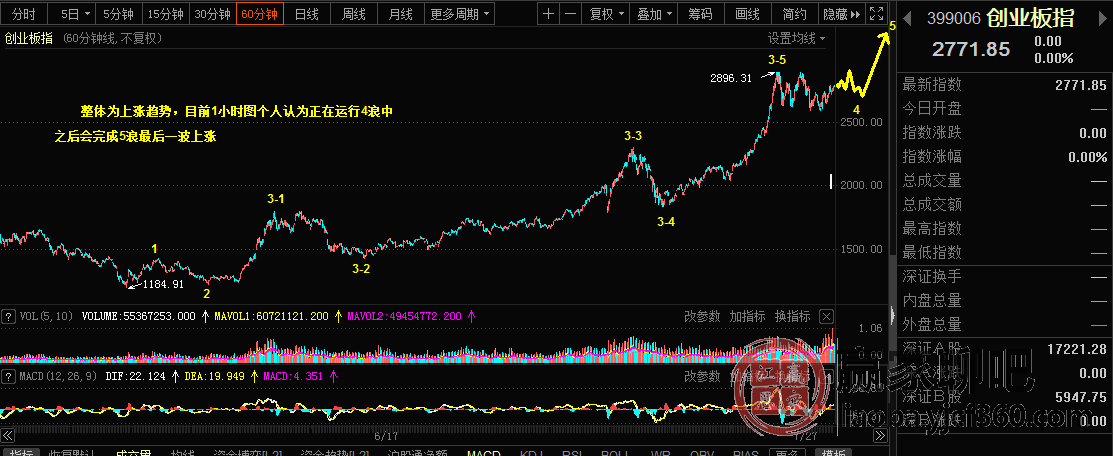Select BOLL indicator tab at bottom
1113x456 pixels.
point(615,452)
